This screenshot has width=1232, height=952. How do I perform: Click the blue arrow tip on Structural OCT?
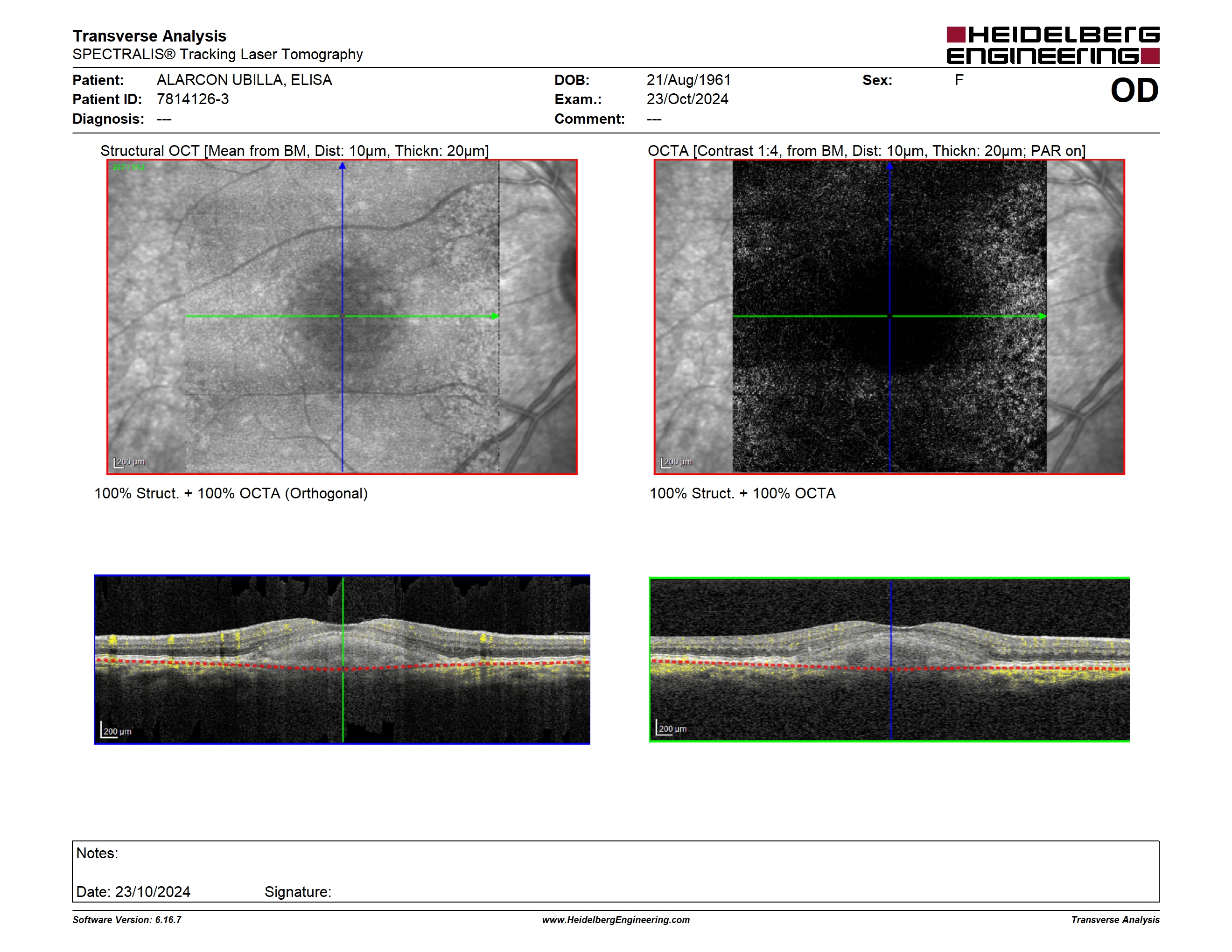click(342, 166)
